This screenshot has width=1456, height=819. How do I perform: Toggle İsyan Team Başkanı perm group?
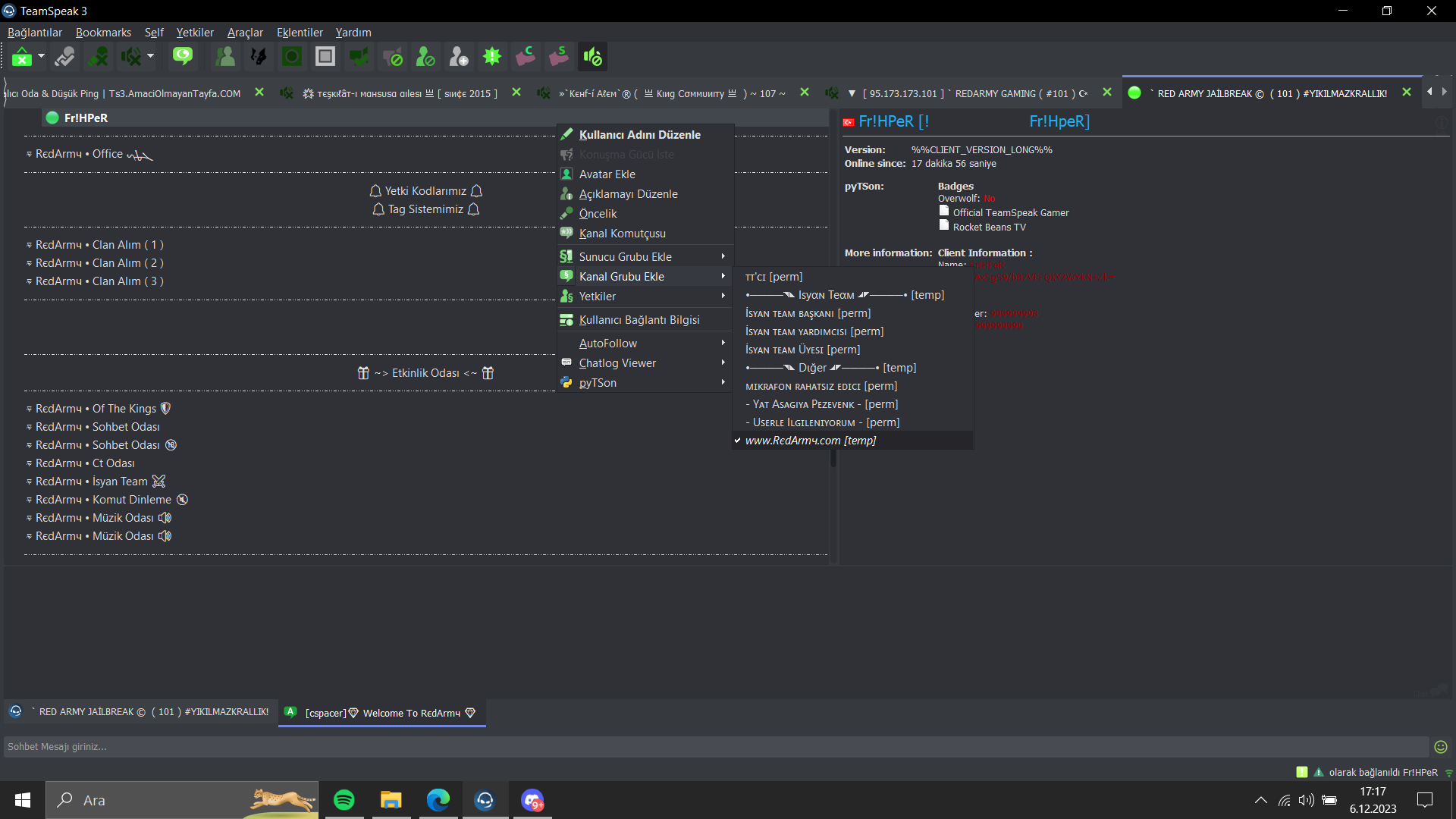[852, 313]
